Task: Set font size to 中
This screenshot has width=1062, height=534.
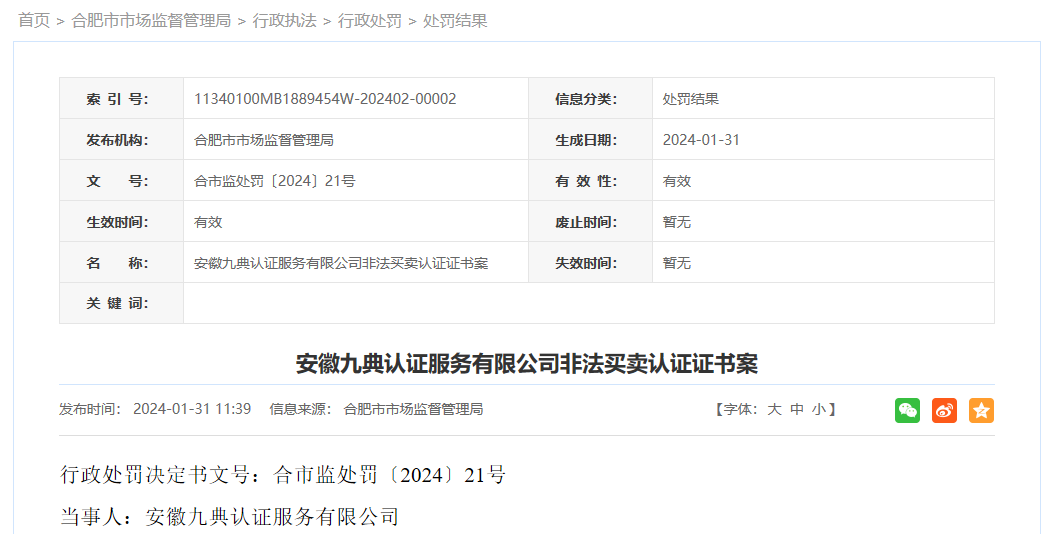Action: point(797,409)
